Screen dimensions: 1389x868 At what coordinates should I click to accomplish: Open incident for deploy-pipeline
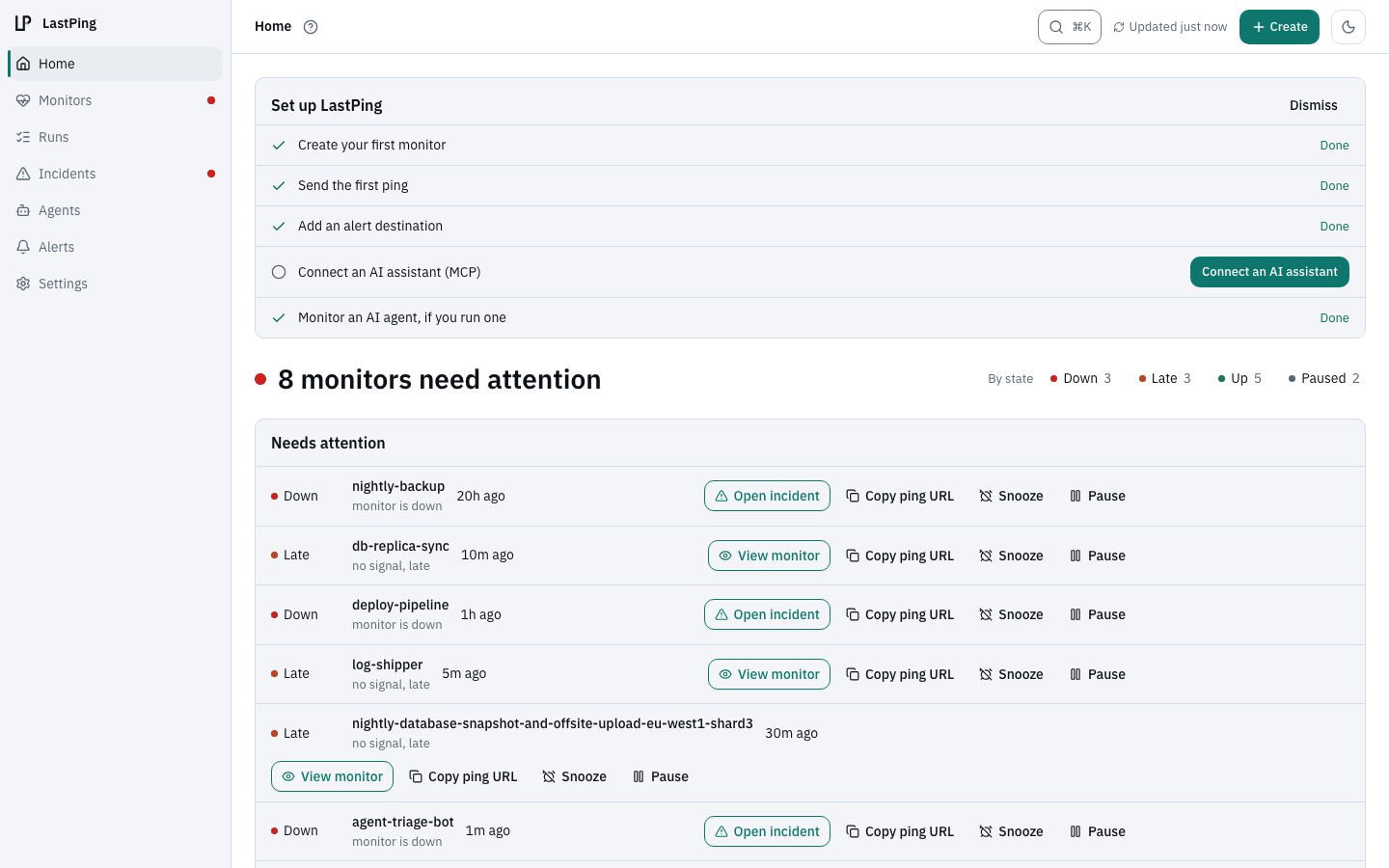pos(767,614)
